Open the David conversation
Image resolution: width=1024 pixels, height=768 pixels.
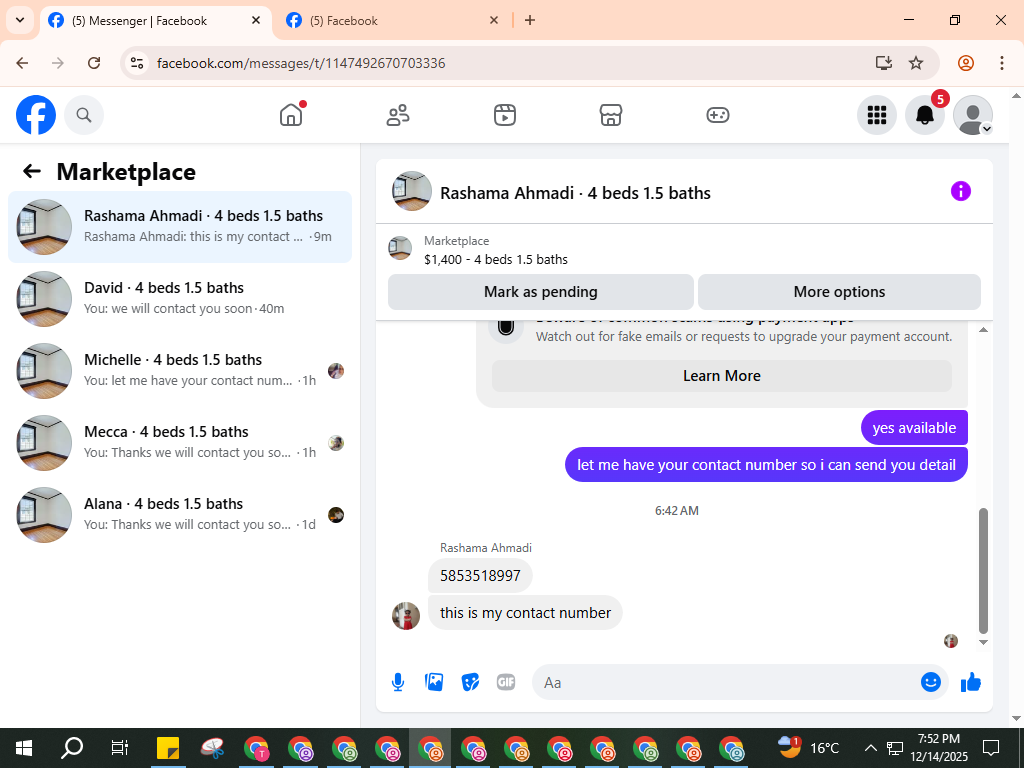point(180,298)
